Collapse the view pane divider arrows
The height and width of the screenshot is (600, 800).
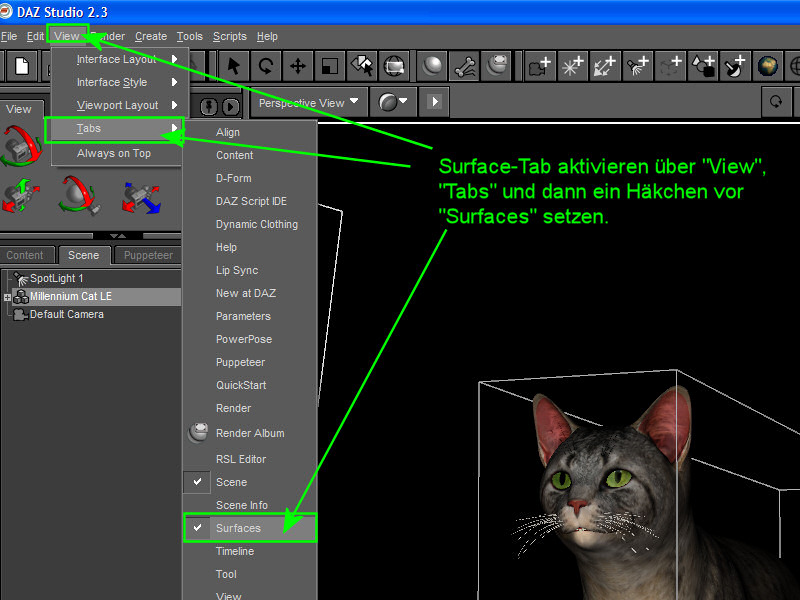(x=118, y=236)
